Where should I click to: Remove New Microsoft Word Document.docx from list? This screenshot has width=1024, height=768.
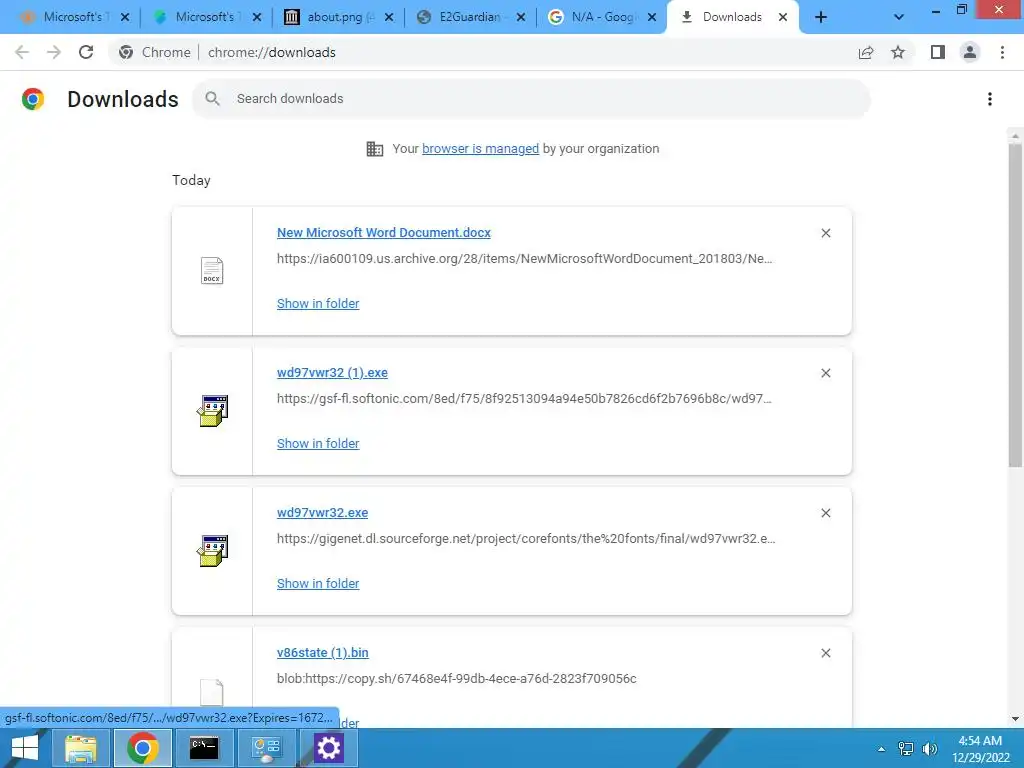(x=825, y=233)
